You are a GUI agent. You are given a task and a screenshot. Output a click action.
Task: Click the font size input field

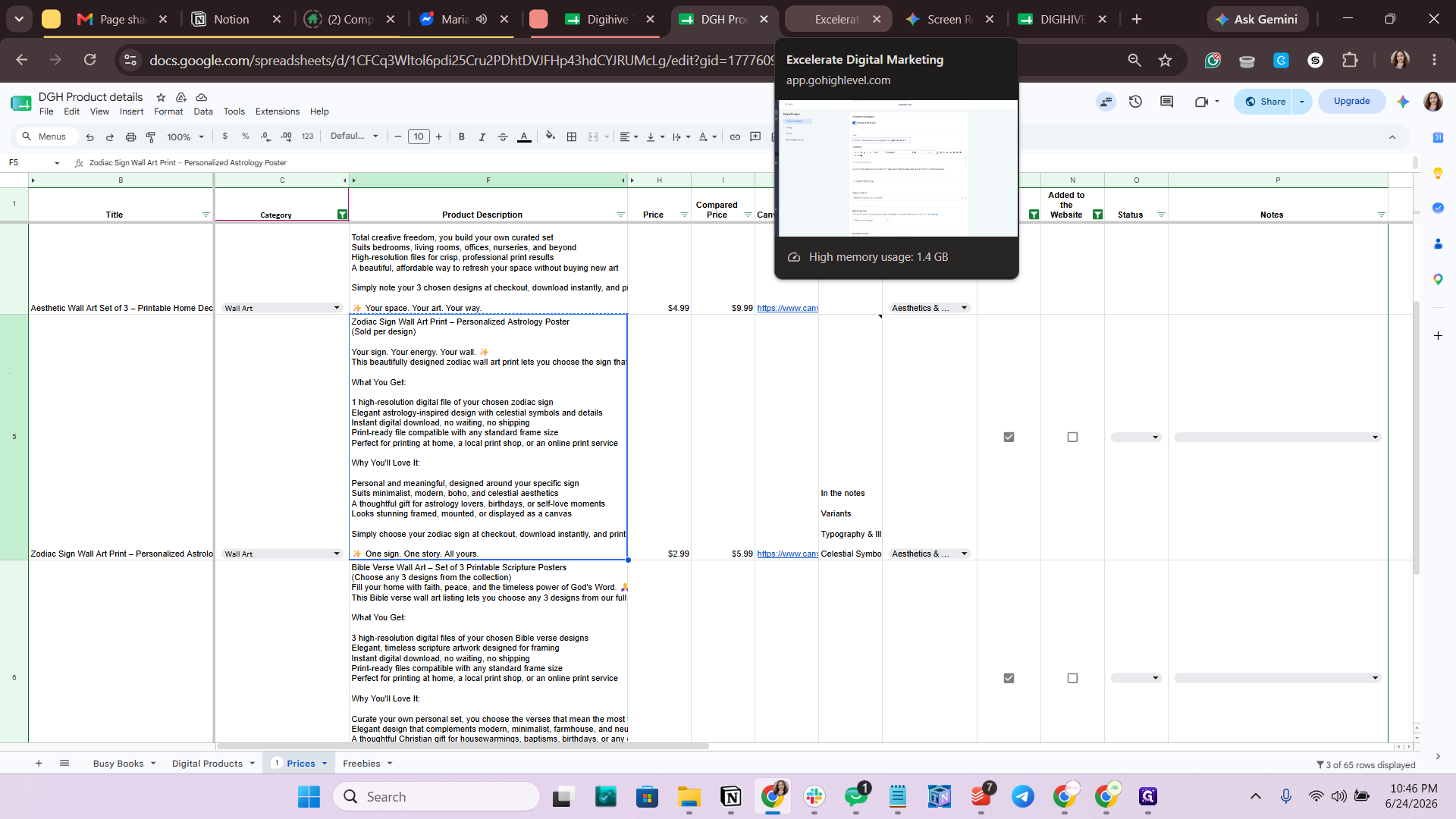coord(419,136)
